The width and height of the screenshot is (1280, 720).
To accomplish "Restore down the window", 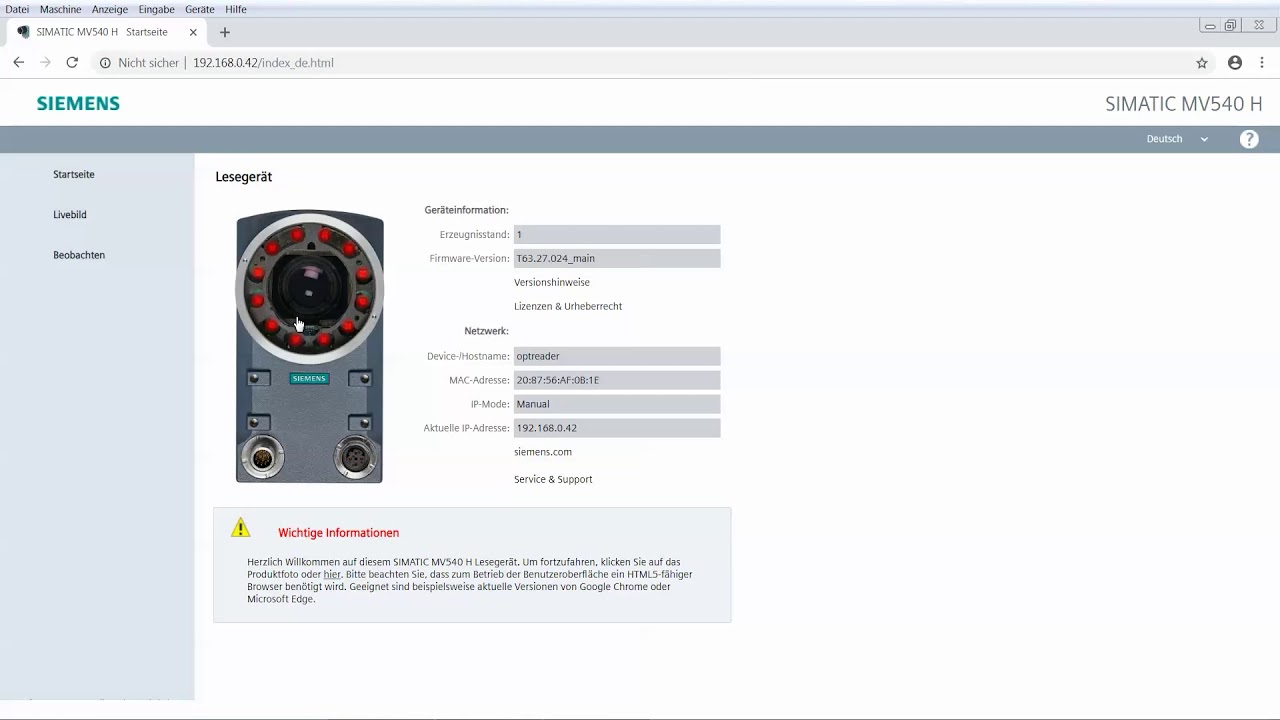I will click(1230, 25).
